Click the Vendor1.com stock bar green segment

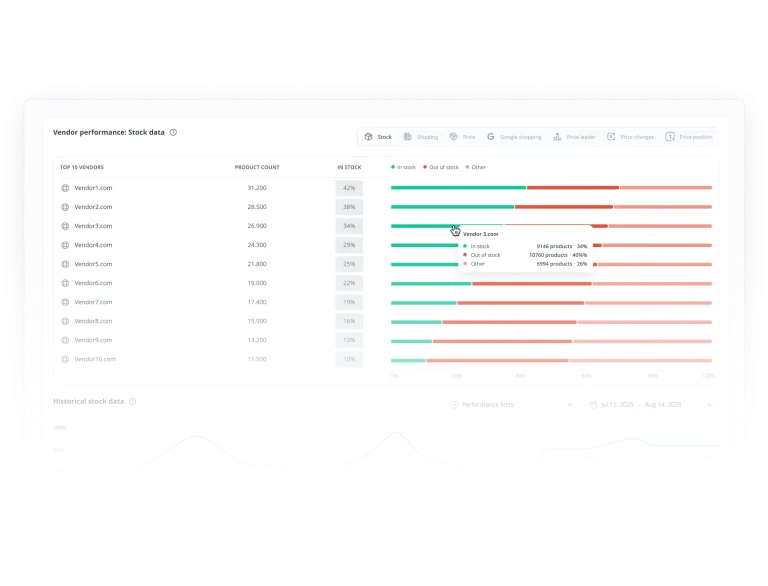pos(458,188)
